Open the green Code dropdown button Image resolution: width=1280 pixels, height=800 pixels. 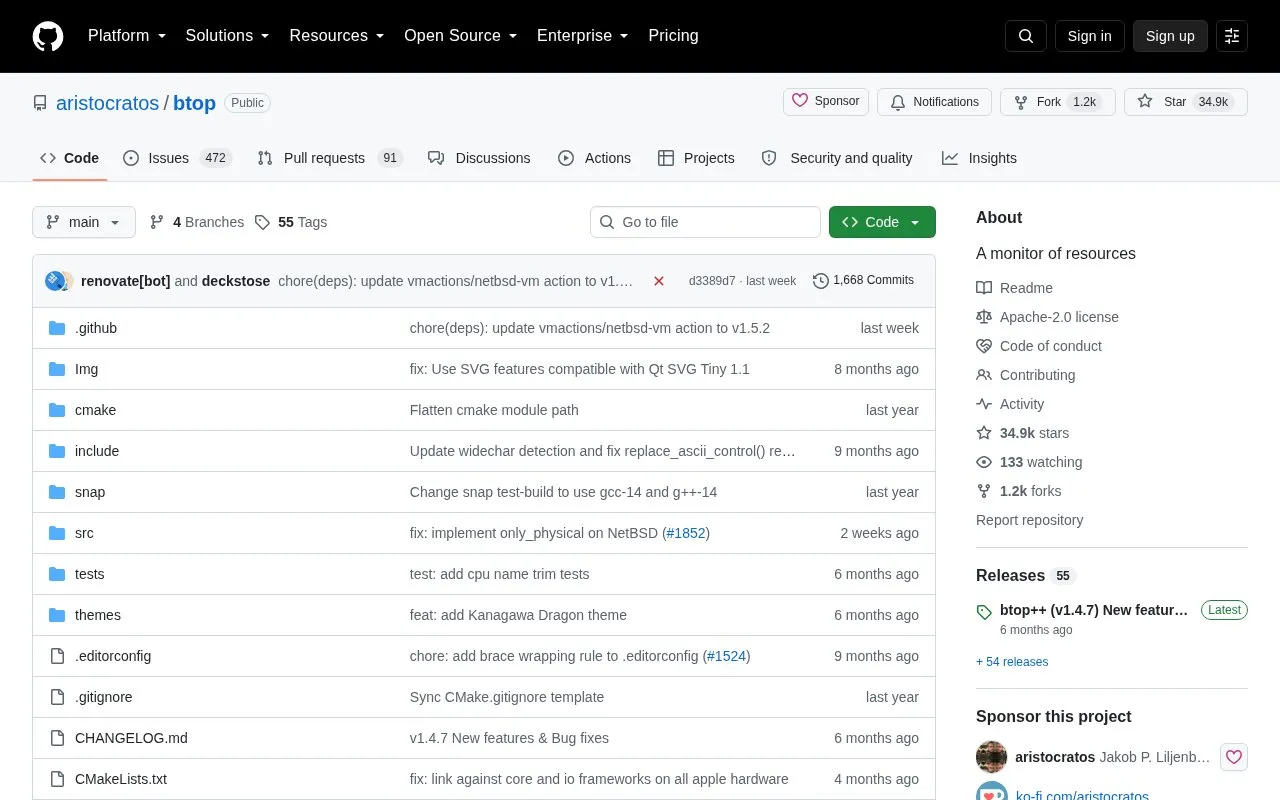pos(882,222)
